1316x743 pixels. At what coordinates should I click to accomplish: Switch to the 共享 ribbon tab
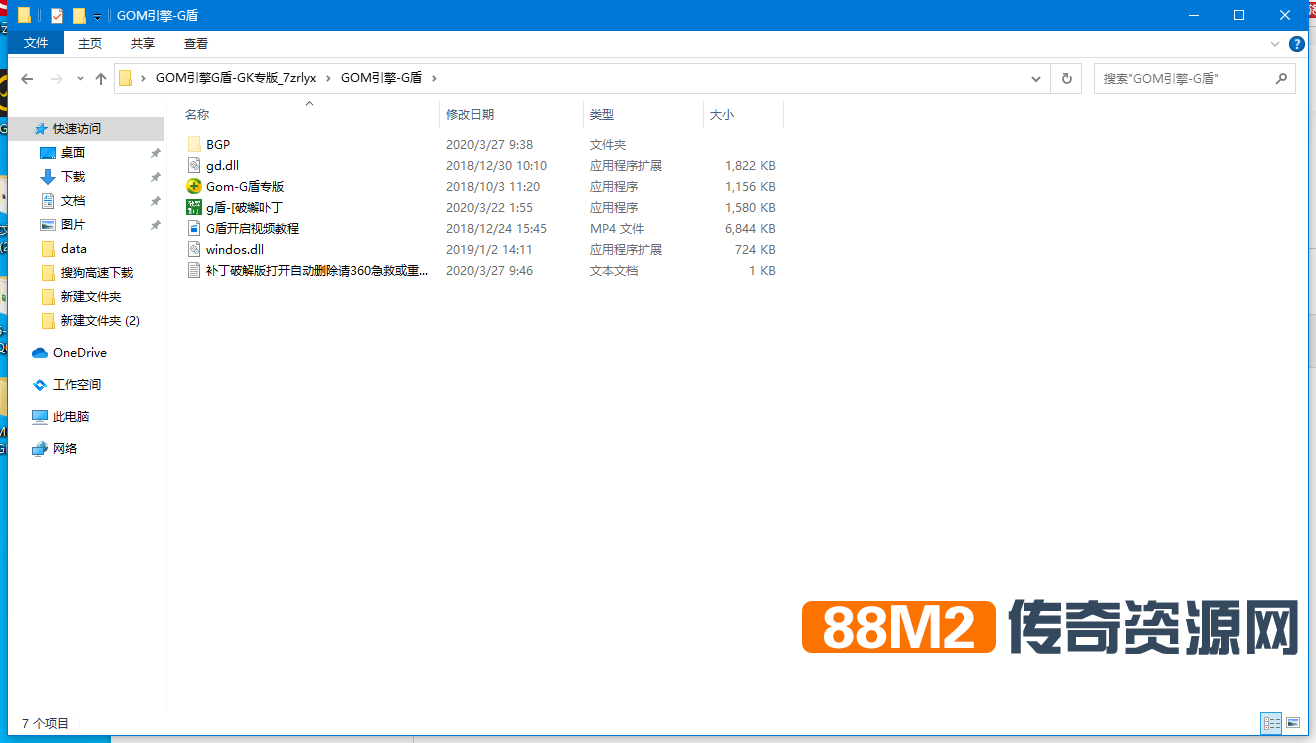click(143, 43)
